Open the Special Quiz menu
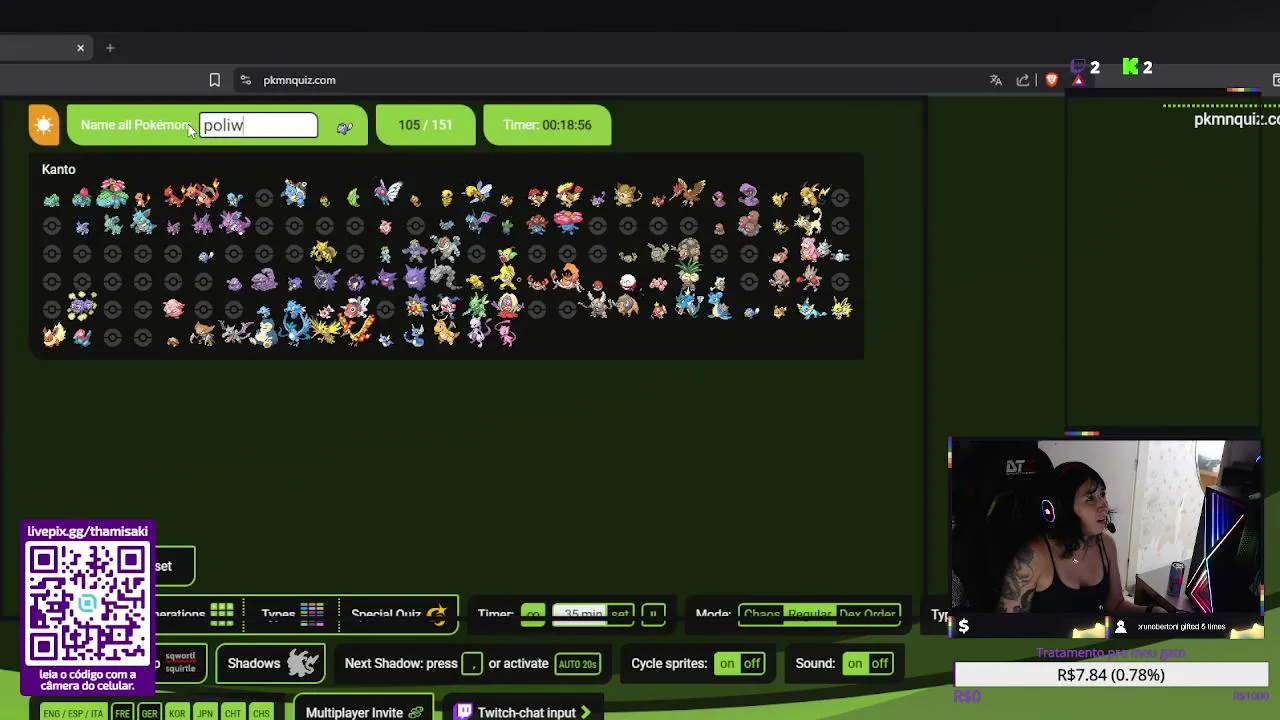This screenshot has height=720, width=1280. [398, 614]
